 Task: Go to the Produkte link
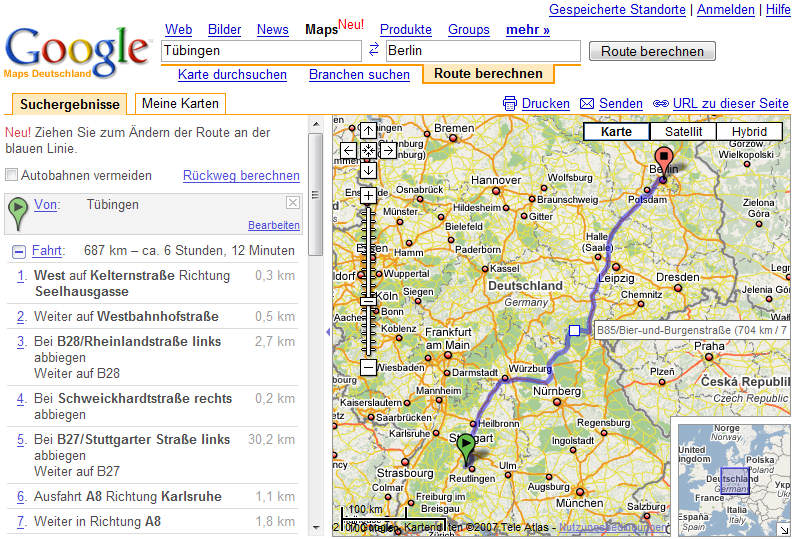point(406,30)
